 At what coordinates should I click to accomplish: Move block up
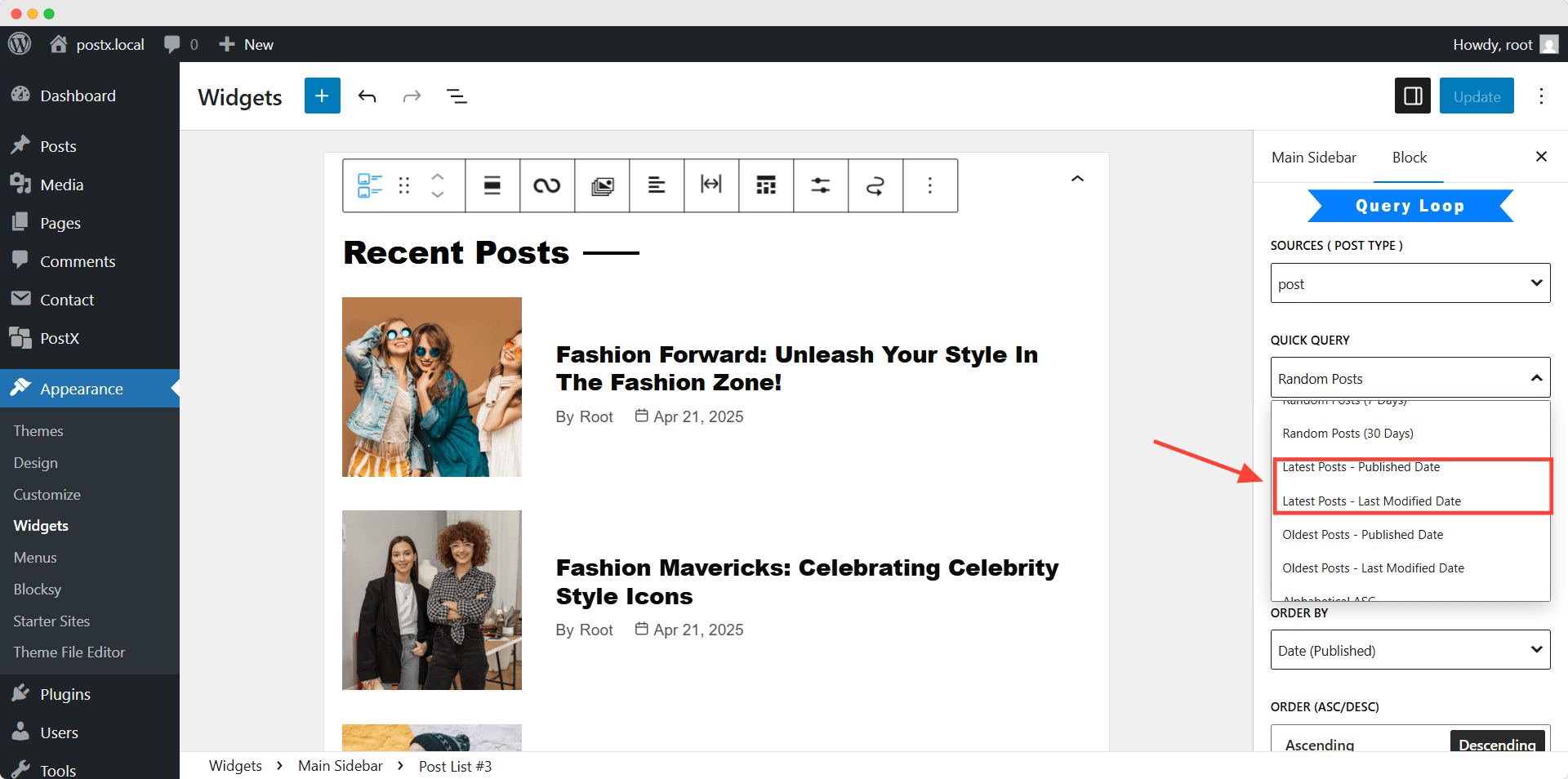[438, 176]
